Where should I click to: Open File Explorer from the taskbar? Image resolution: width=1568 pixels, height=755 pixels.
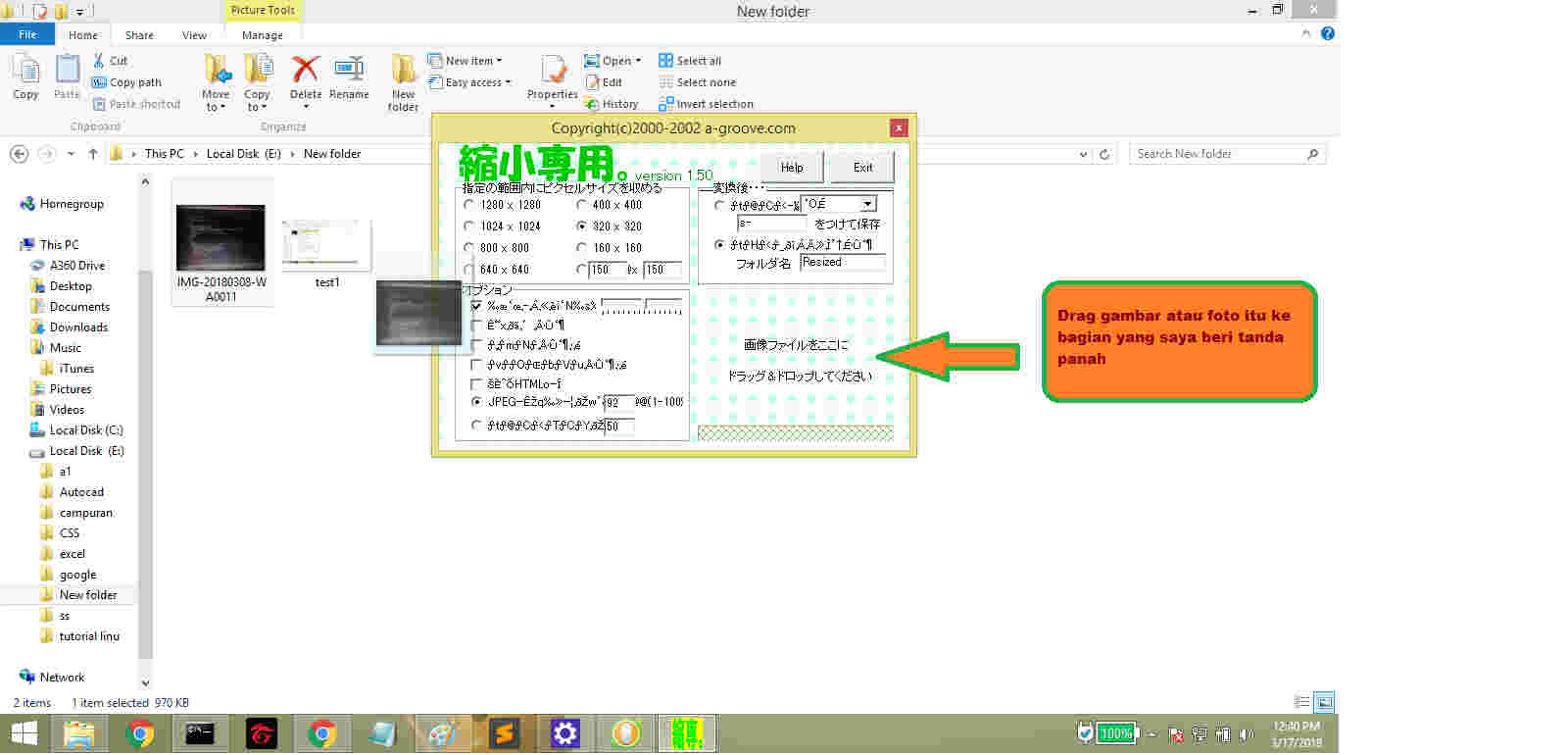79,733
